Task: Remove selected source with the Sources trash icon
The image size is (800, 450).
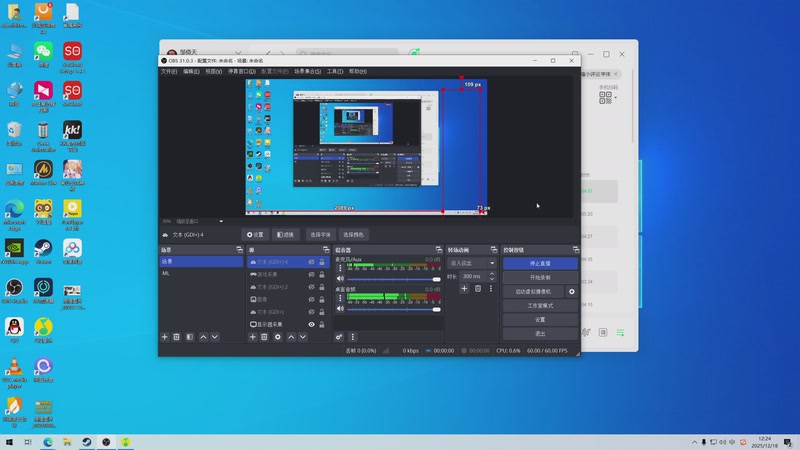Action: pyautogui.click(x=264, y=337)
